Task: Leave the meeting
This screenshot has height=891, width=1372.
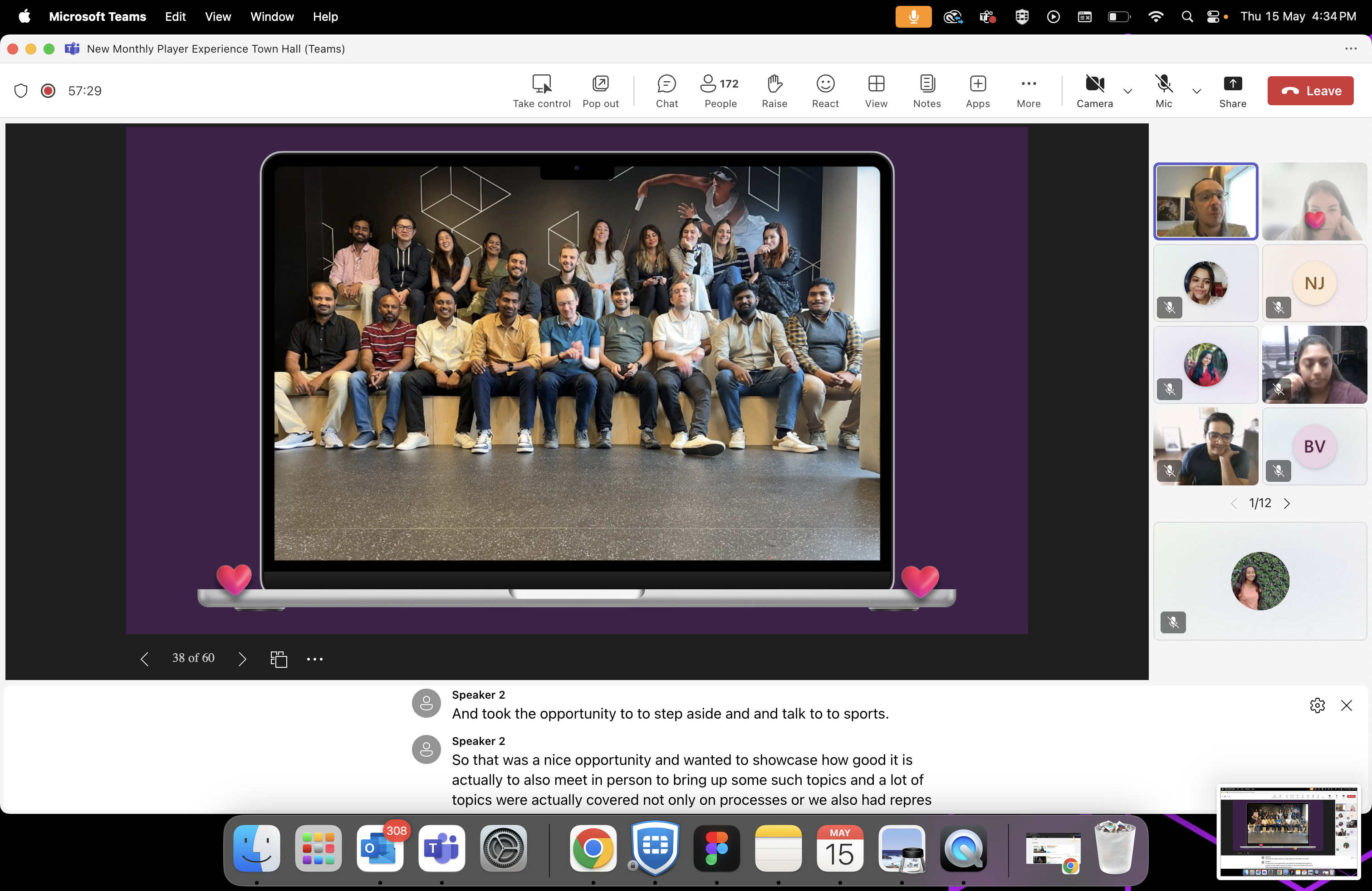Action: 1310,91
